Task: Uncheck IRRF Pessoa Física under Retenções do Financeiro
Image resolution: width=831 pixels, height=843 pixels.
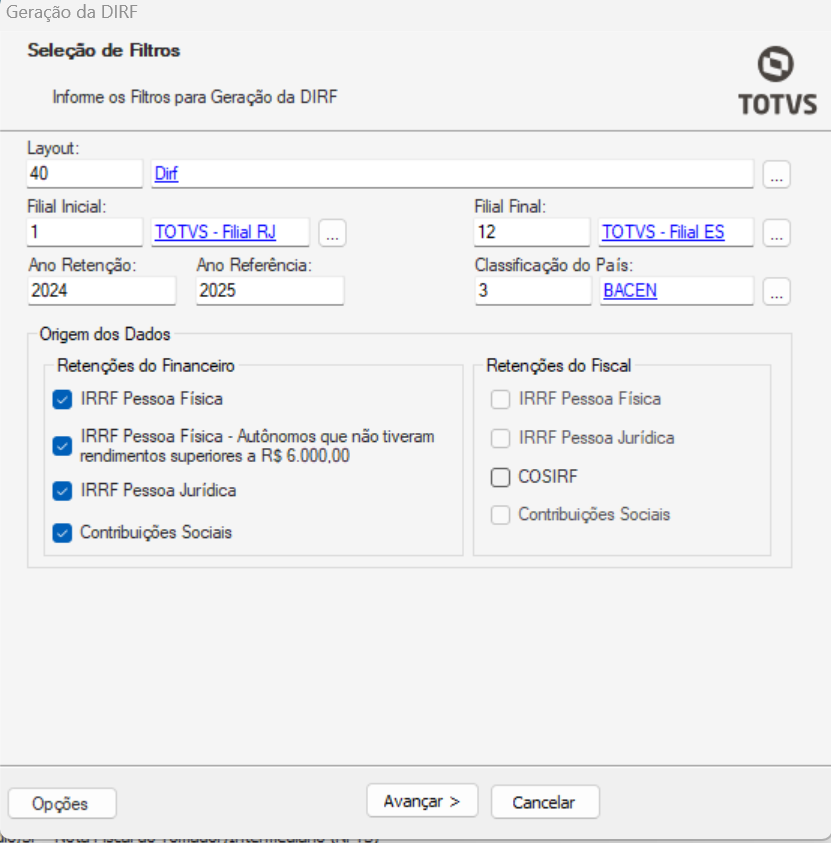Action: click(x=62, y=399)
